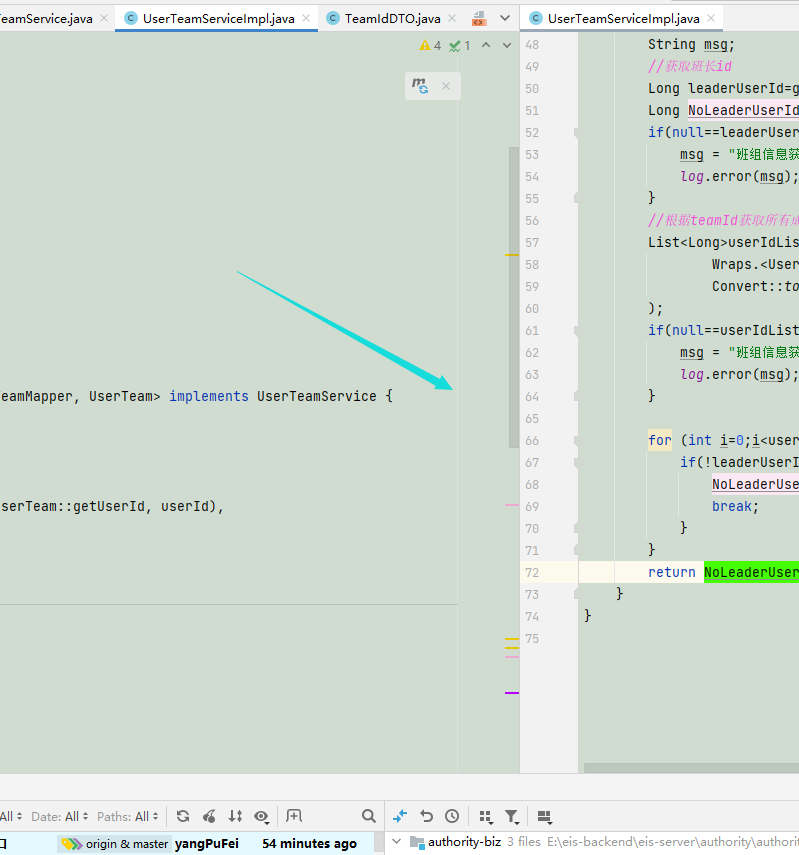Collapse the authority-biz changes node
Screen dimensions: 799x855
coord(397,842)
